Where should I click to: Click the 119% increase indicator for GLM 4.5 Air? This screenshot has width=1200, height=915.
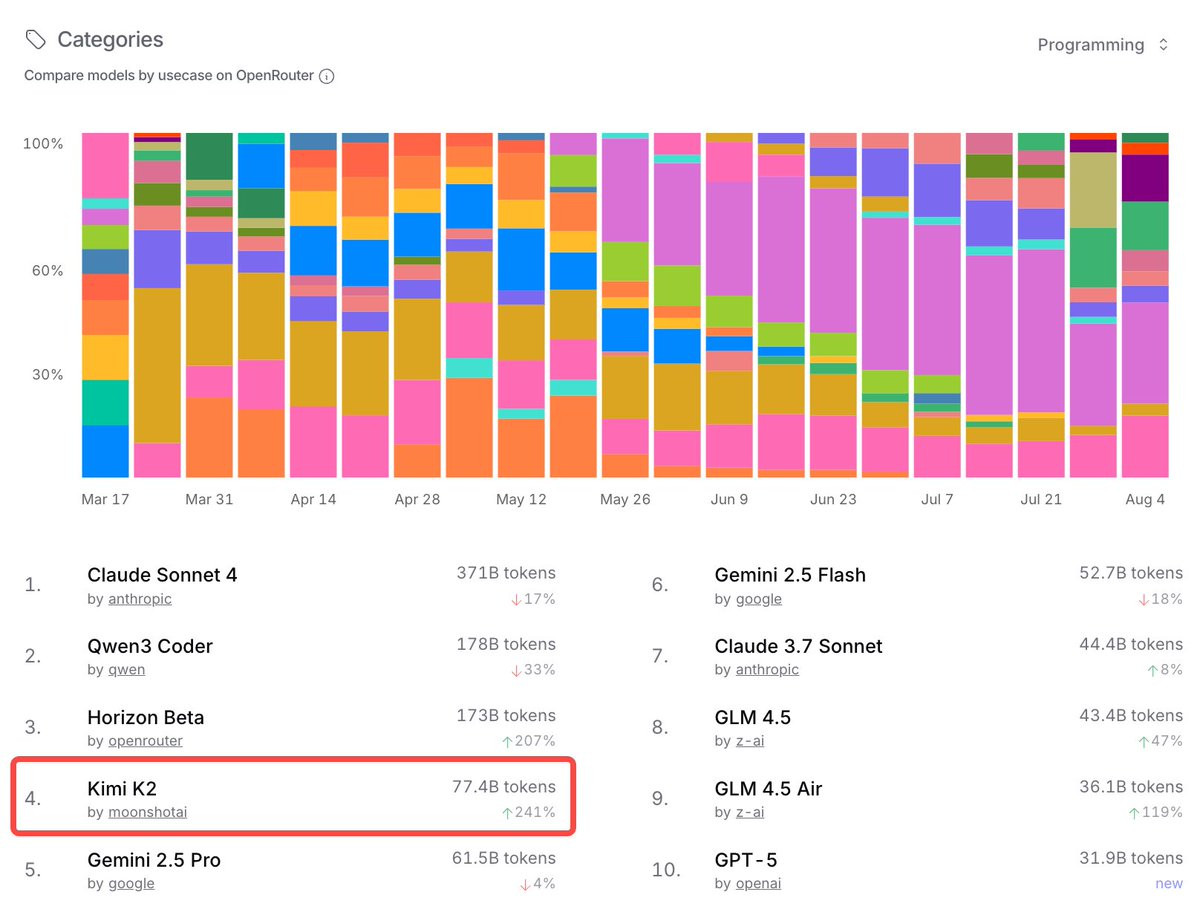point(1156,812)
